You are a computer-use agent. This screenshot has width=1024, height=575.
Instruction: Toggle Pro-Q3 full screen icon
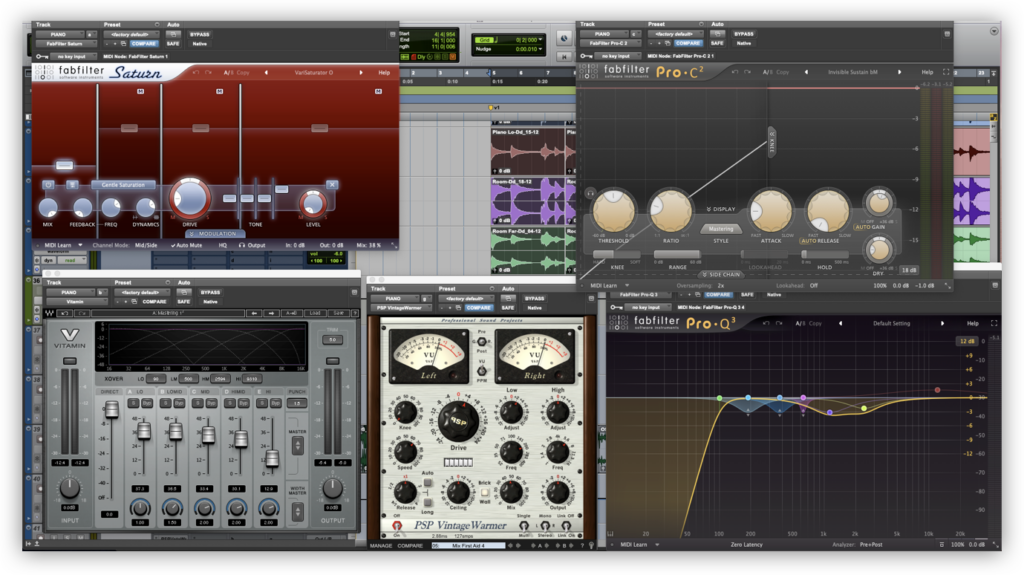click(995, 323)
